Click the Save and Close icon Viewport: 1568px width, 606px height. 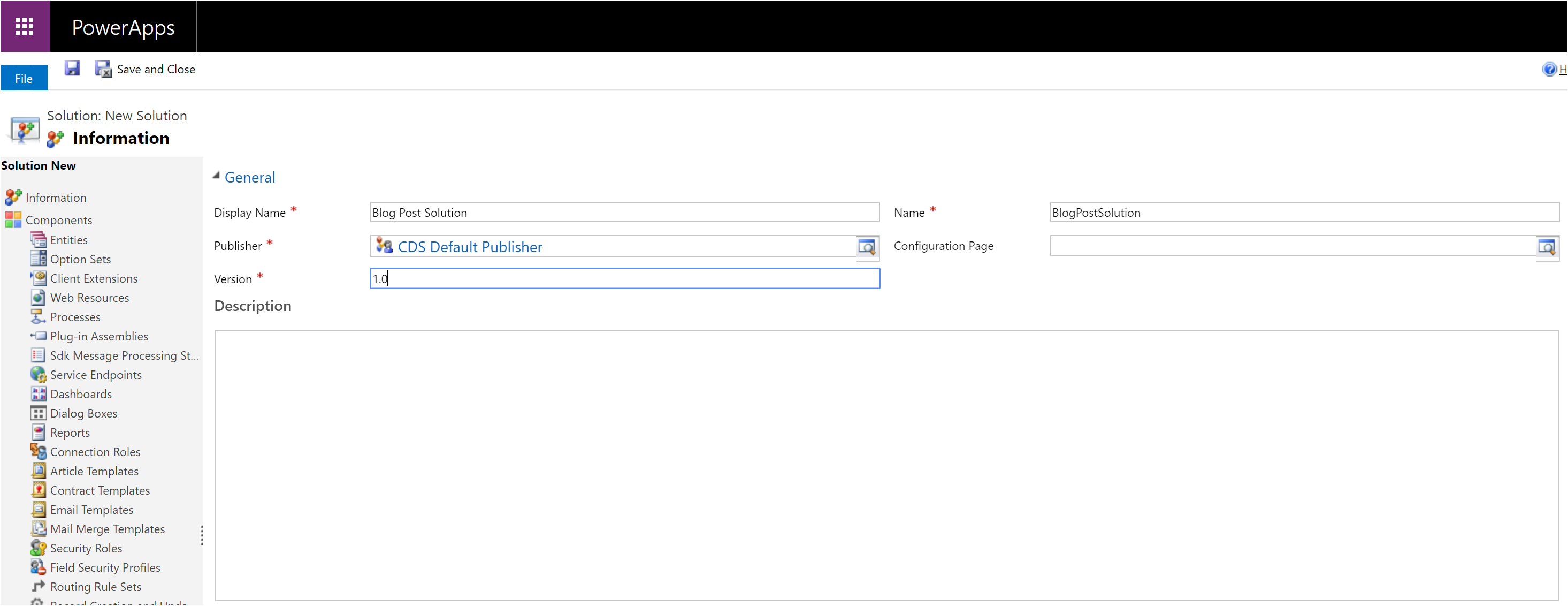pyautogui.click(x=102, y=69)
